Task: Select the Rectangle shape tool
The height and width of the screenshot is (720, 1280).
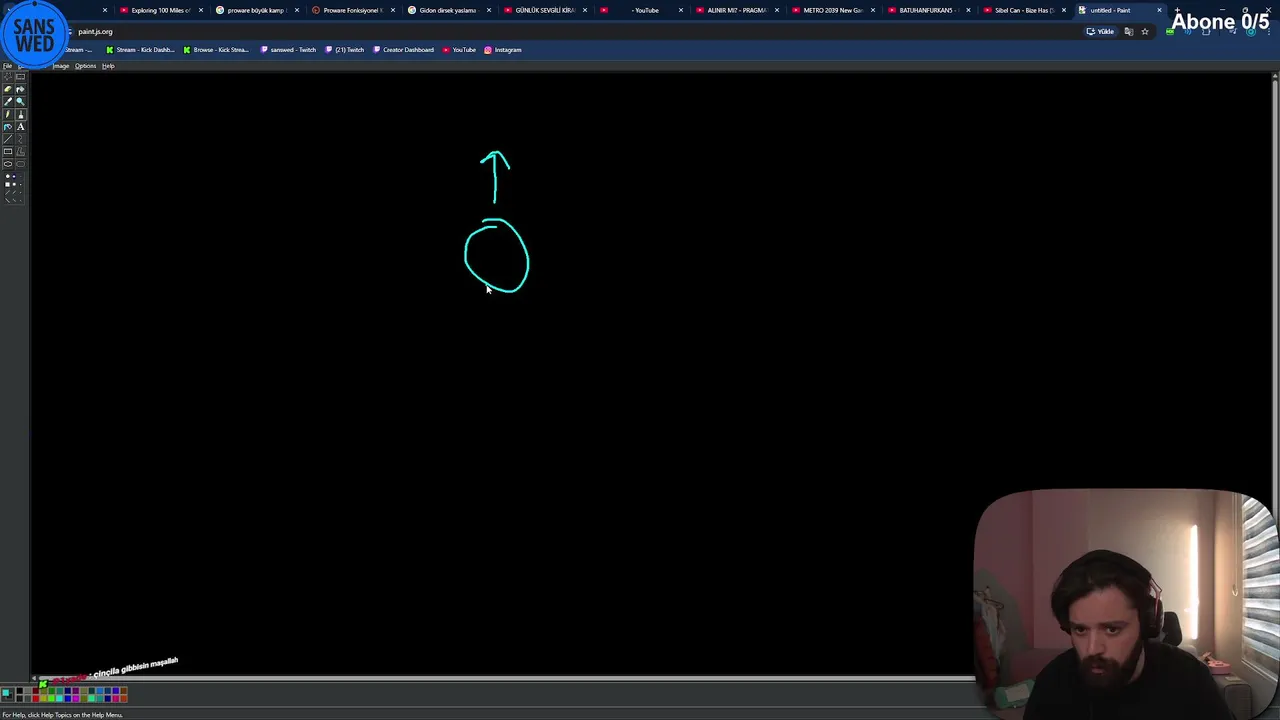Action: coord(8,151)
